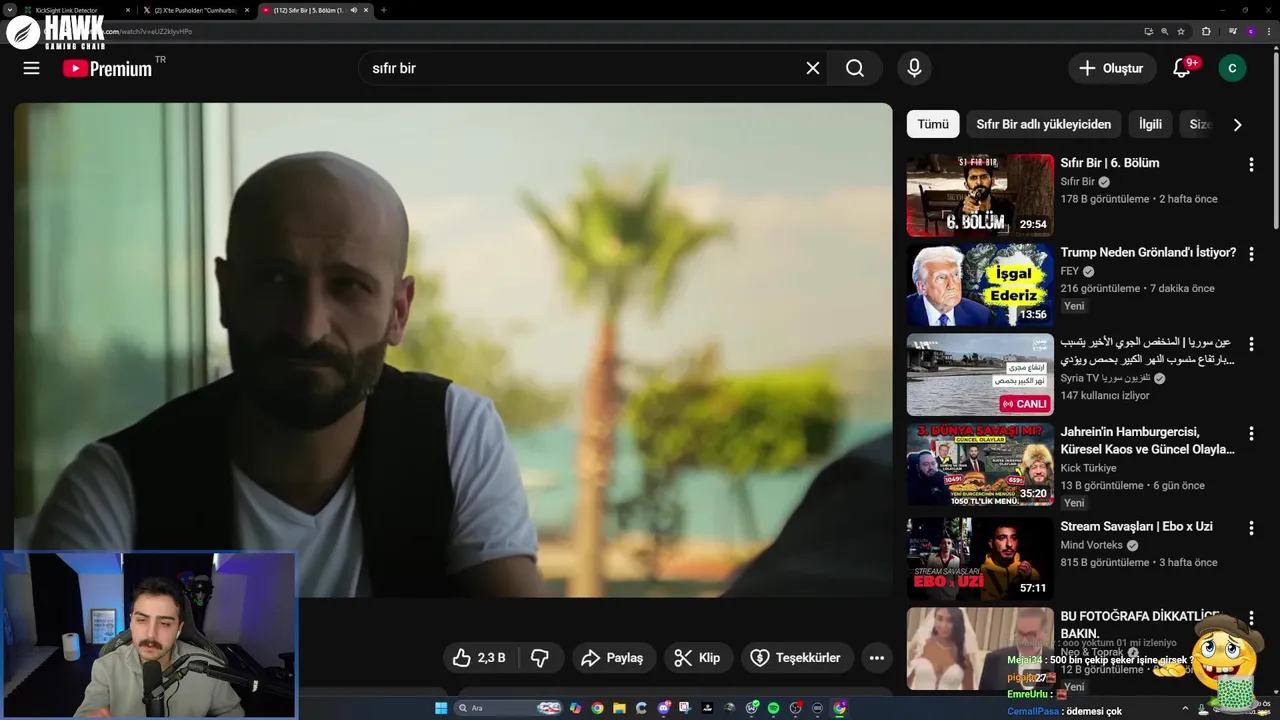
Task: Dislike the video with thumbs down
Action: (540, 658)
